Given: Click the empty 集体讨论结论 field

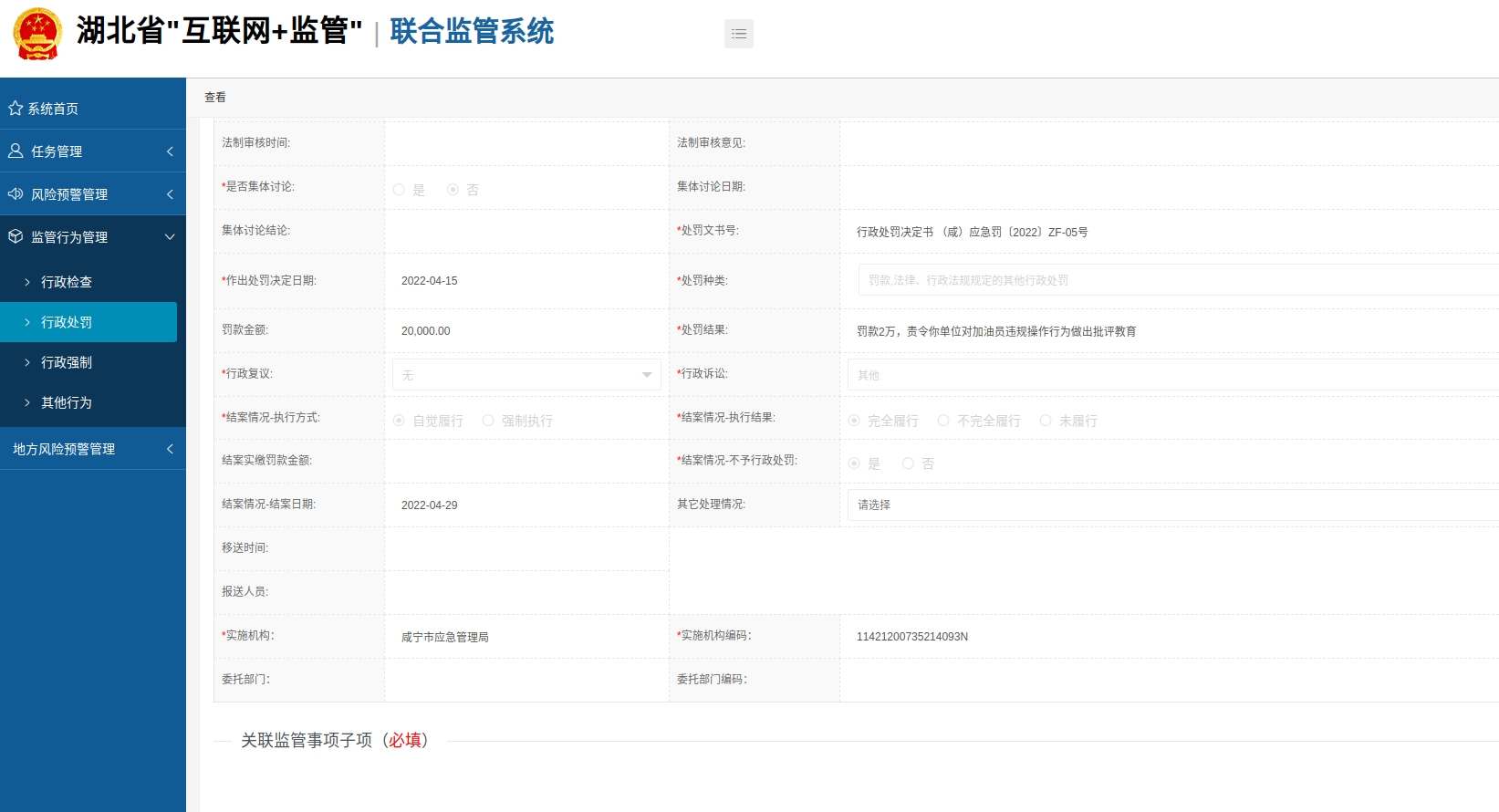Looking at the screenshot, I should click(526, 231).
